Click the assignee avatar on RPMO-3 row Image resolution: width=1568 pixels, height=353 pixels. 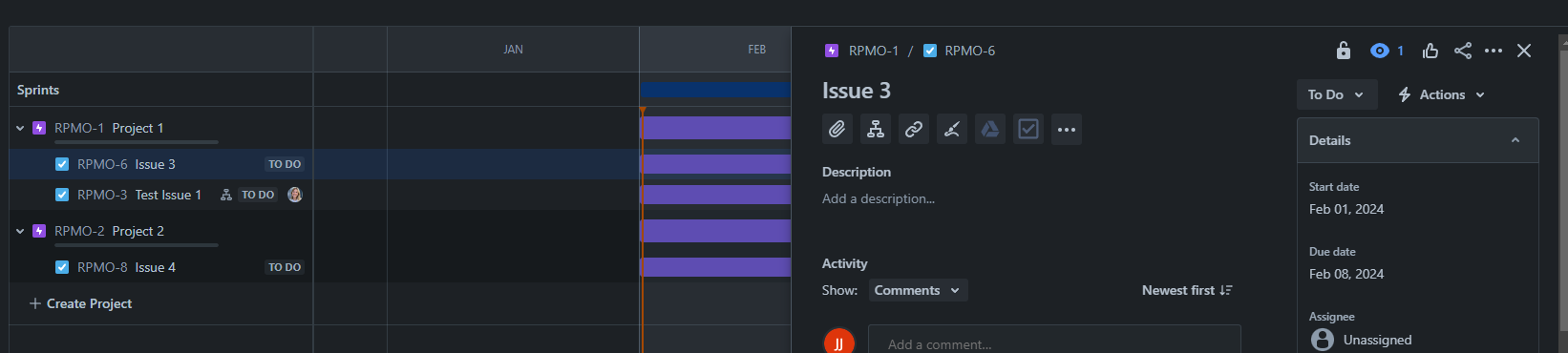[295, 195]
